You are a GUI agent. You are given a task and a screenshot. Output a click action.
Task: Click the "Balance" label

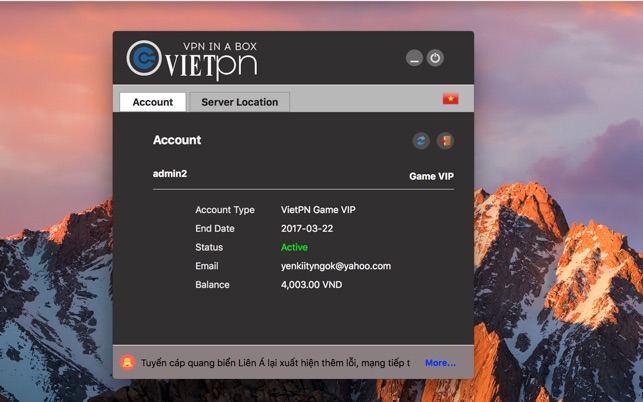(x=212, y=285)
